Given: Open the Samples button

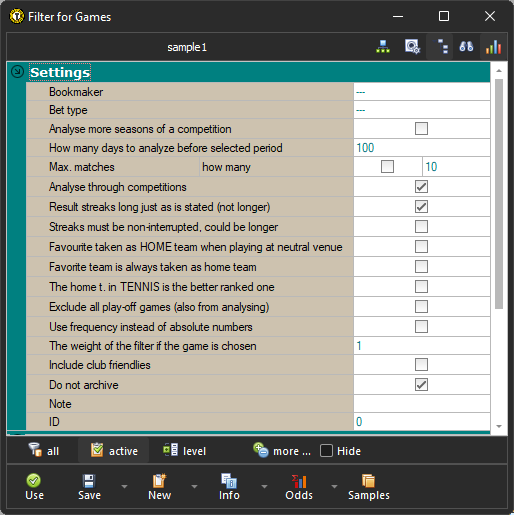Looking at the screenshot, I should tap(369, 487).
